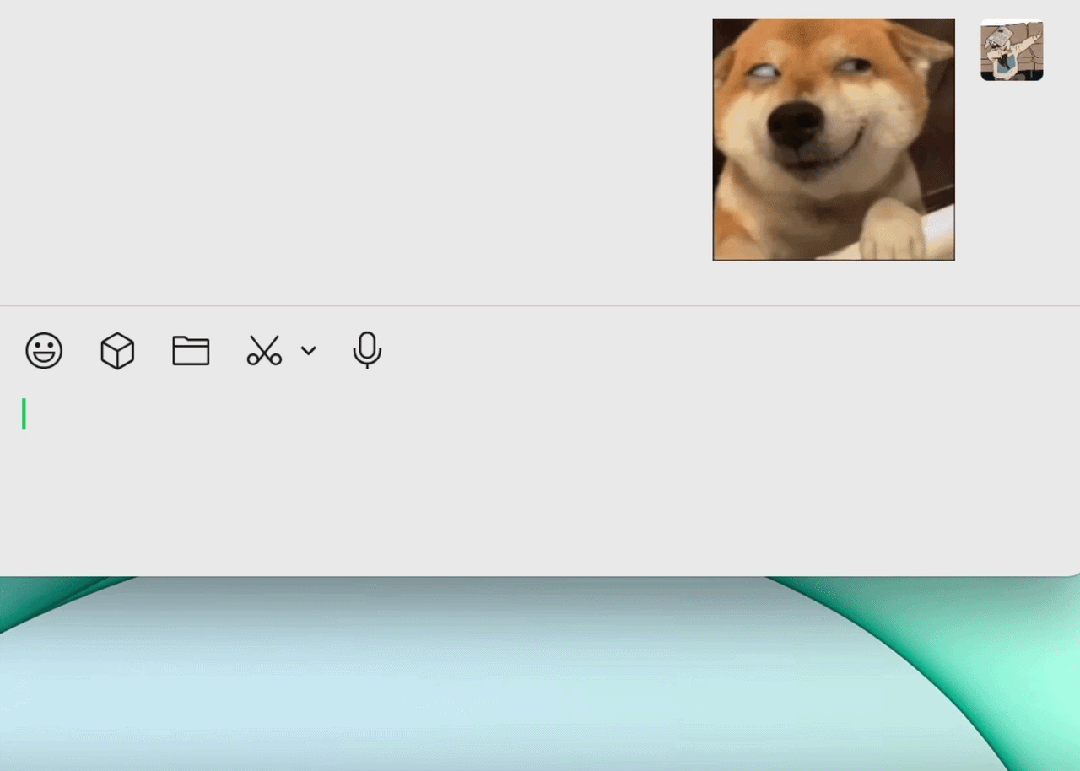Expand the screenshot options dropdown arrow

click(309, 351)
